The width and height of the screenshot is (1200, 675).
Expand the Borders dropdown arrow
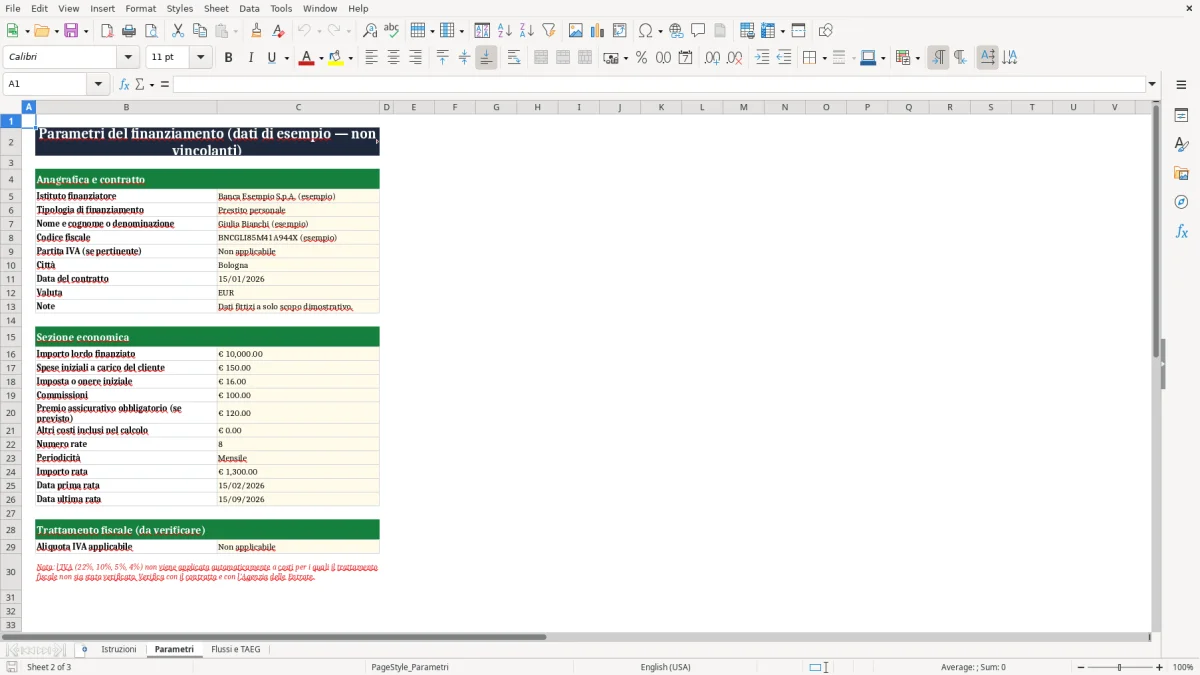pos(825,58)
